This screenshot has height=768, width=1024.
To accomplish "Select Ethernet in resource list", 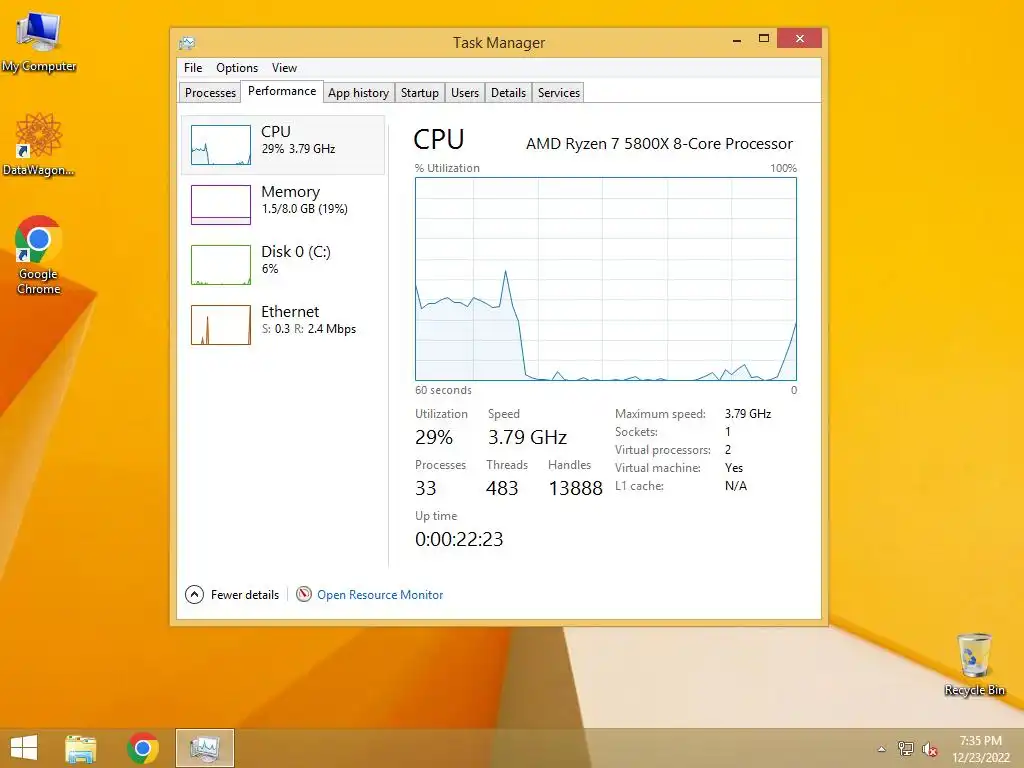I will point(283,325).
